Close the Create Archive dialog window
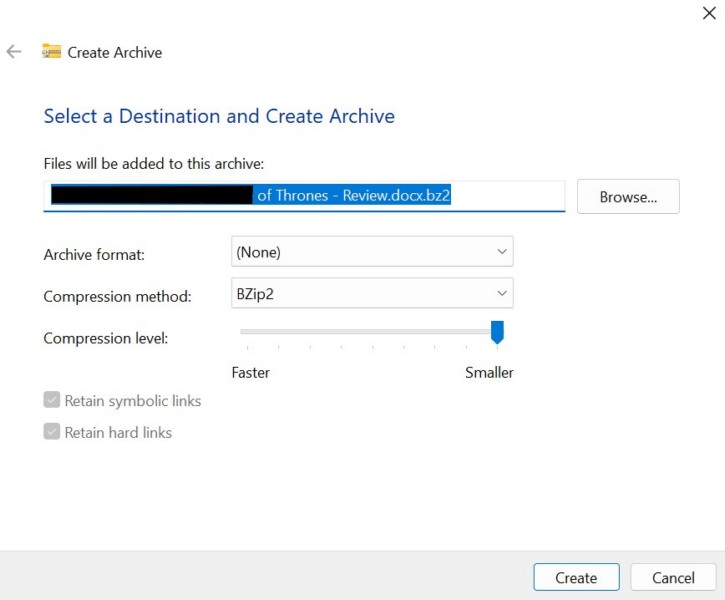This screenshot has width=725, height=600. (709, 13)
